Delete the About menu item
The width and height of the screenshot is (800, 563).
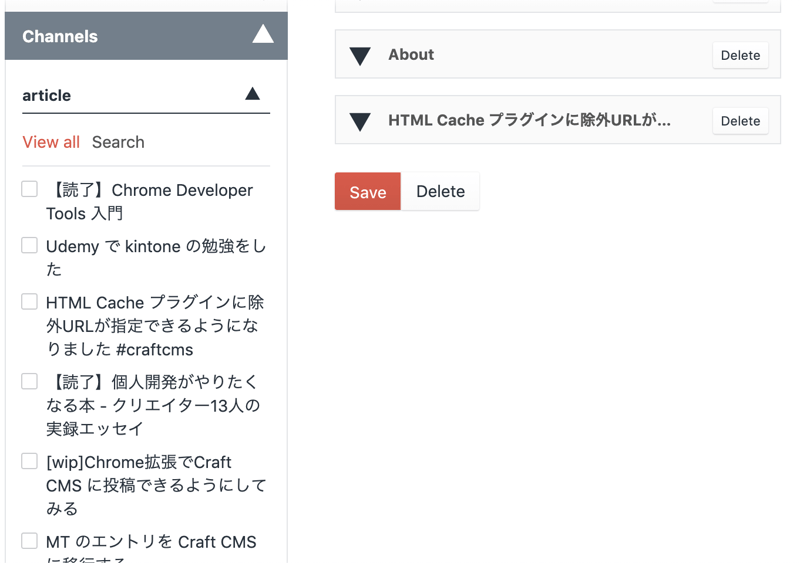[x=740, y=55]
